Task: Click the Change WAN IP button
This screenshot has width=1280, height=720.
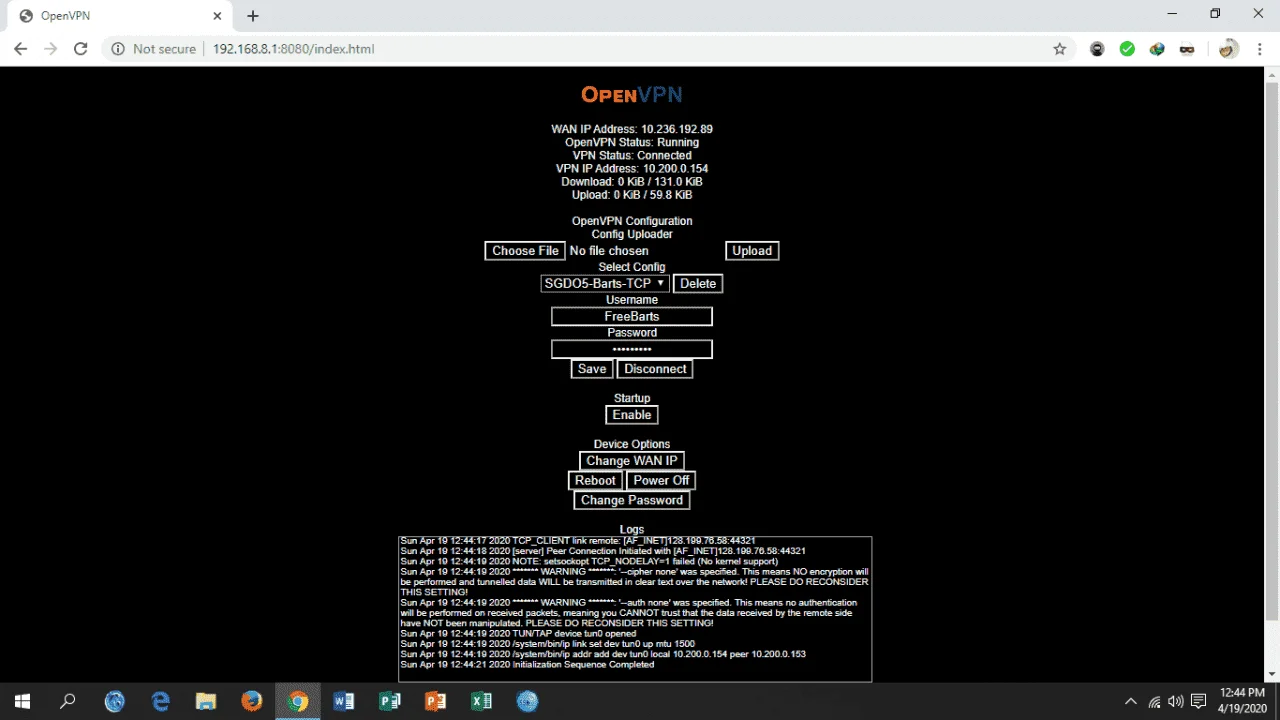Action: tap(632, 461)
